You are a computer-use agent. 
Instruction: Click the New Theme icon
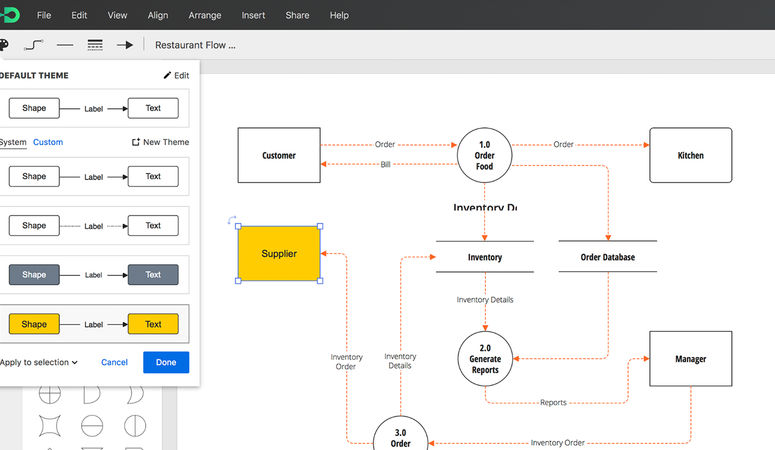pyautogui.click(x=135, y=142)
